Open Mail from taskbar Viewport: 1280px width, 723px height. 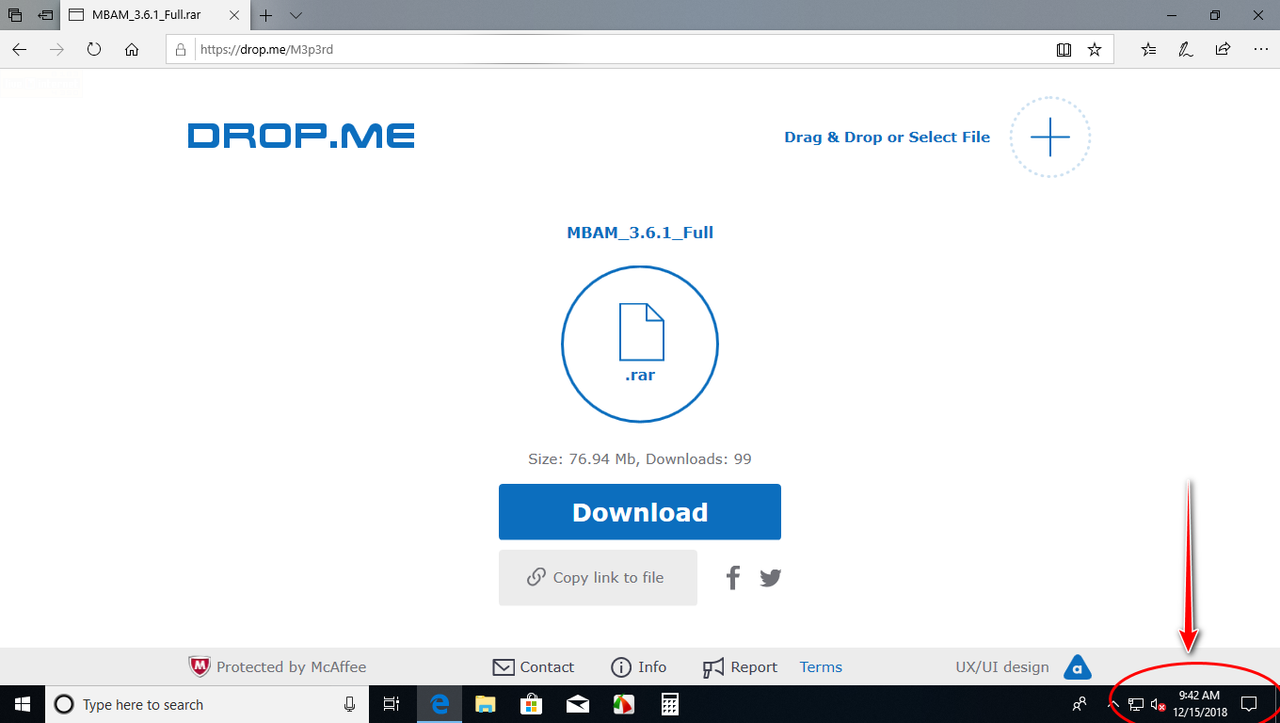(577, 704)
